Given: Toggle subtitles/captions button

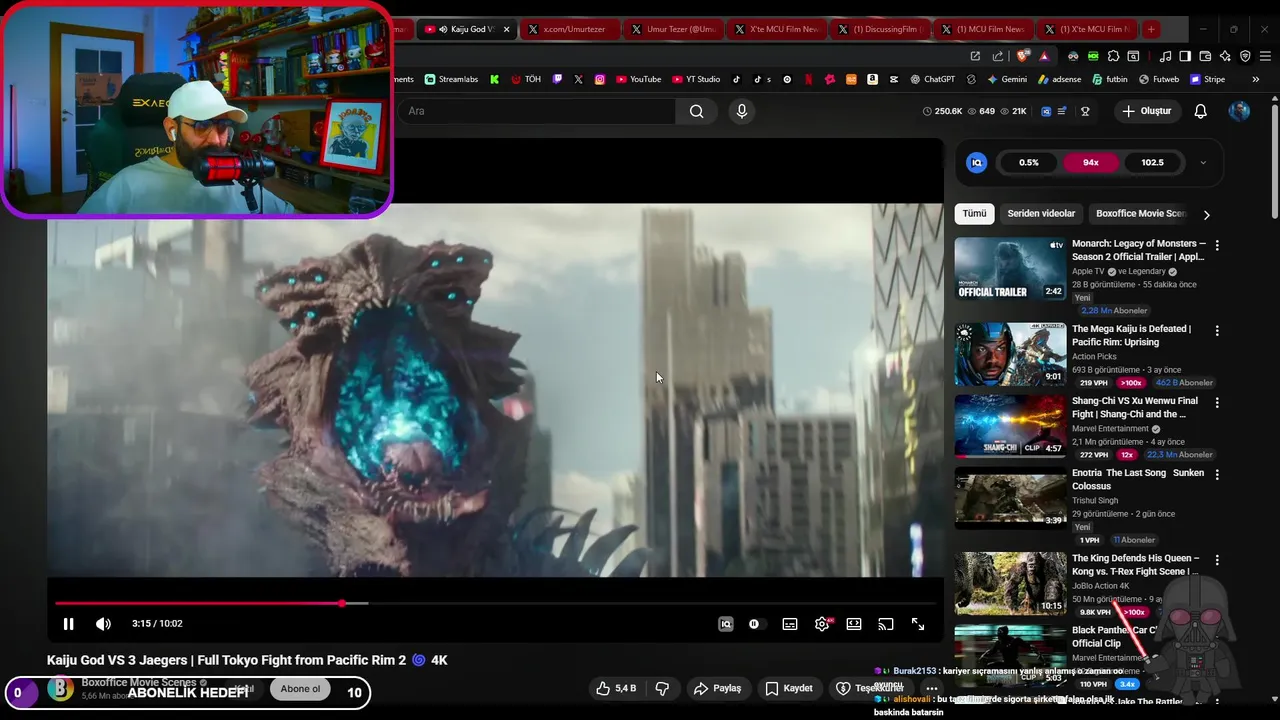Looking at the screenshot, I should (x=790, y=624).
